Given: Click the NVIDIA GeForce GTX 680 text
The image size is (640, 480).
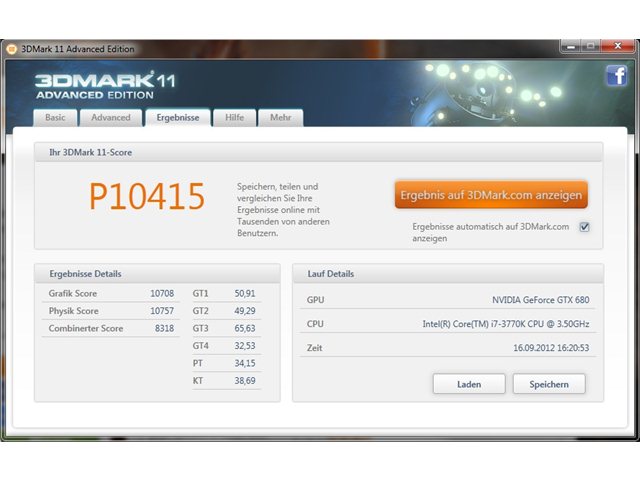Looking at the screenshot, I should pos(540,300).
